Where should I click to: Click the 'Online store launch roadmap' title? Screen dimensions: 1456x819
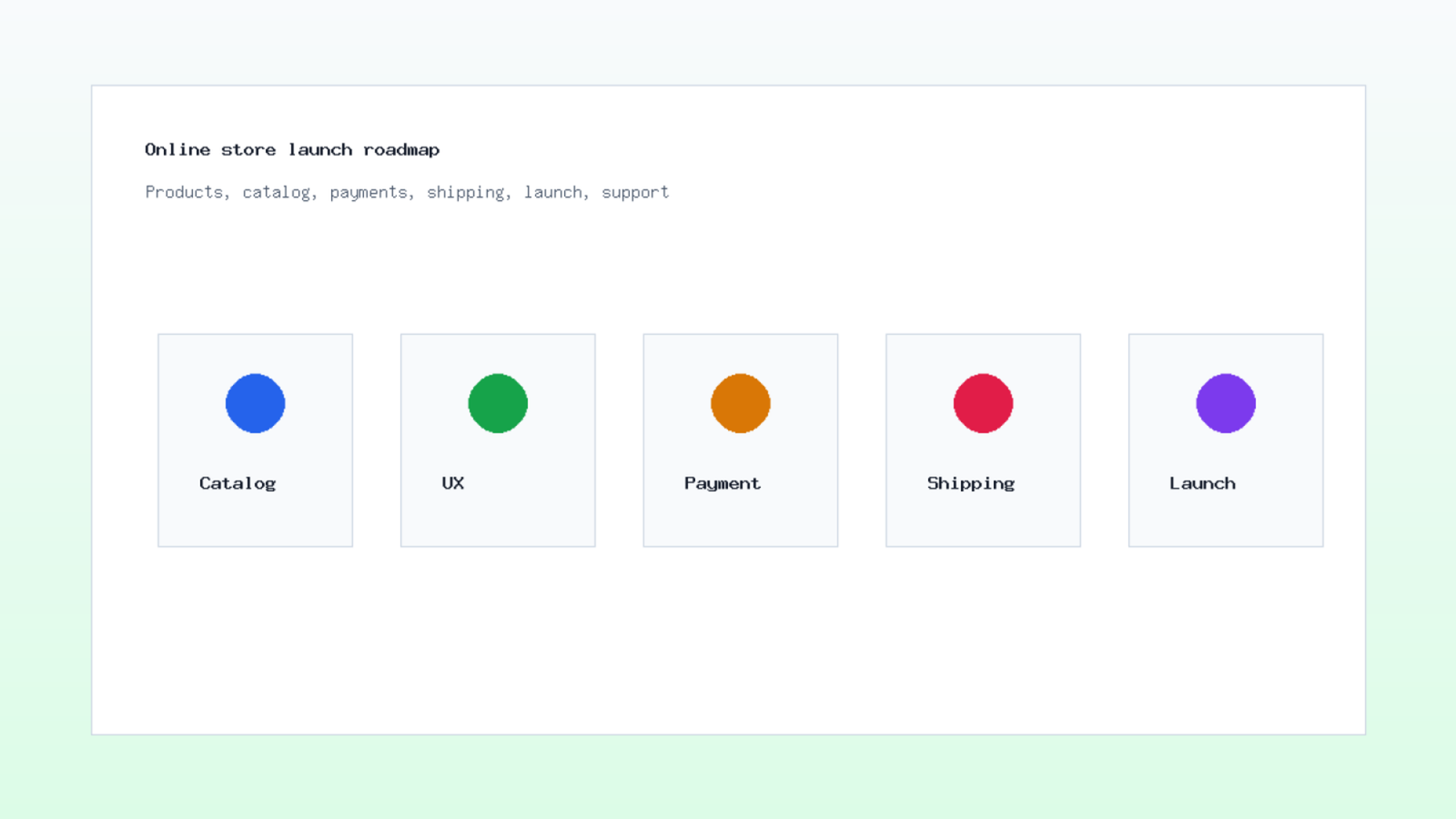(x=292, y=150)
